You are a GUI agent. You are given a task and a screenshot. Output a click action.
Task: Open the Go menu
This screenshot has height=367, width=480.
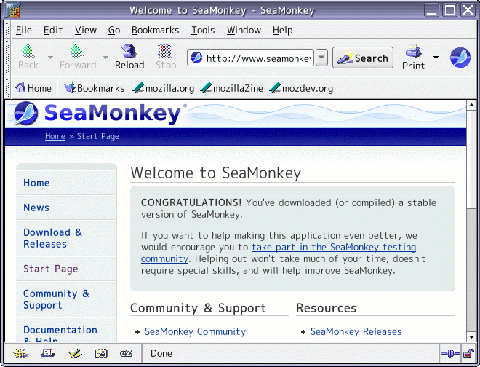[114, 30]
